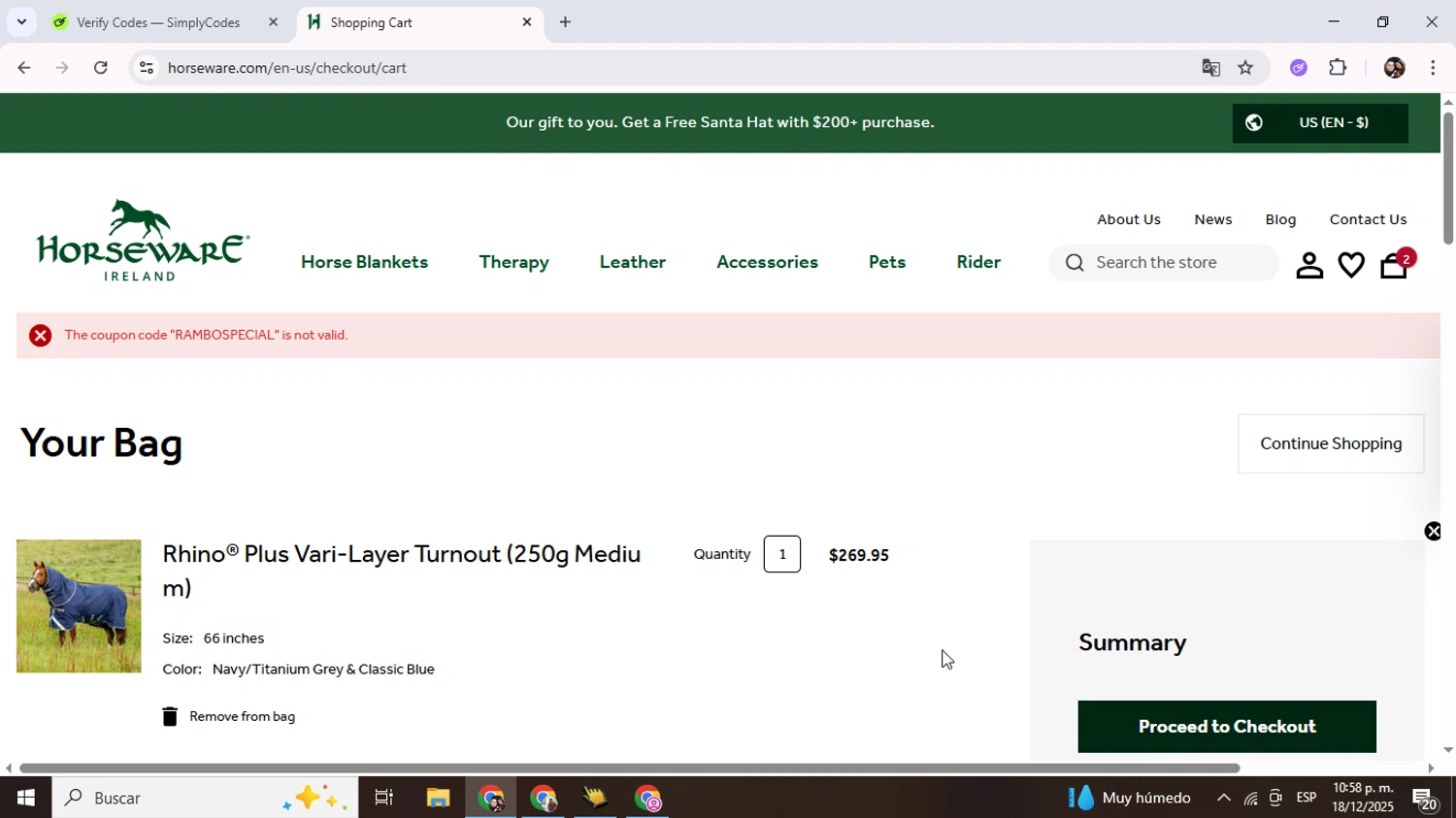Open the Therapy menu

(x=513, y=262)
